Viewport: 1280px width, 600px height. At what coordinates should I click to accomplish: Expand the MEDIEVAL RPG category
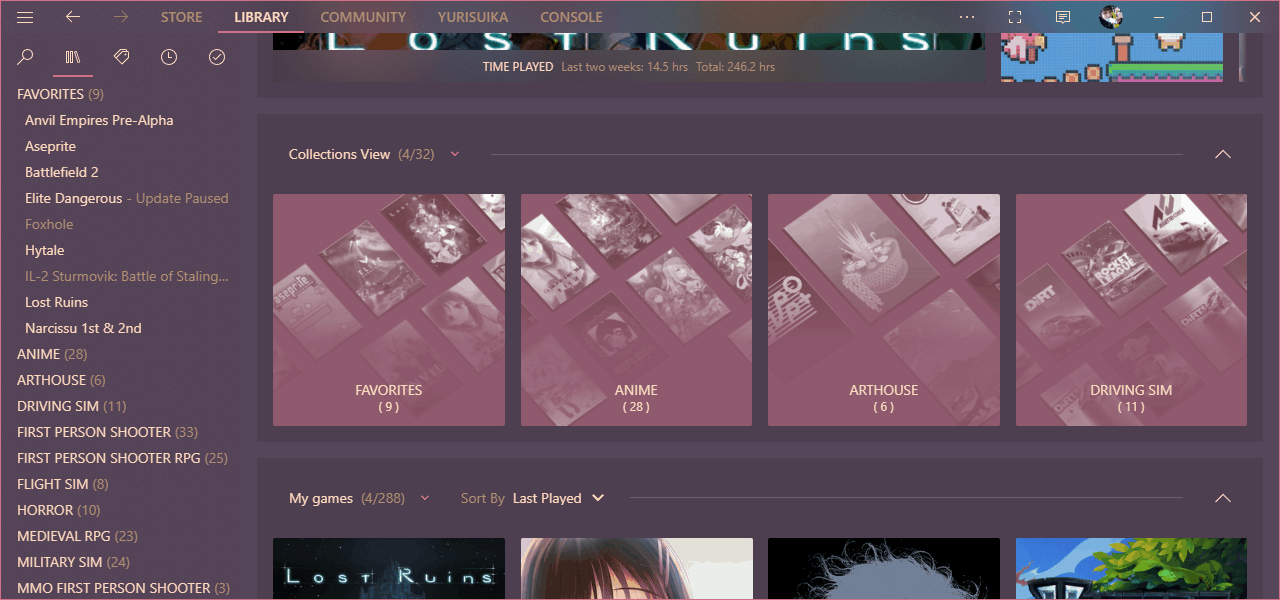(x=78, y=536)
